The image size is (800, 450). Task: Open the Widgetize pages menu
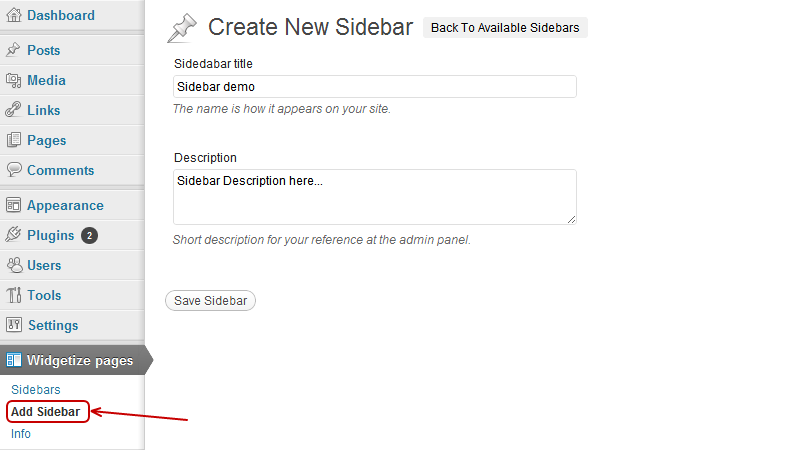72,360
